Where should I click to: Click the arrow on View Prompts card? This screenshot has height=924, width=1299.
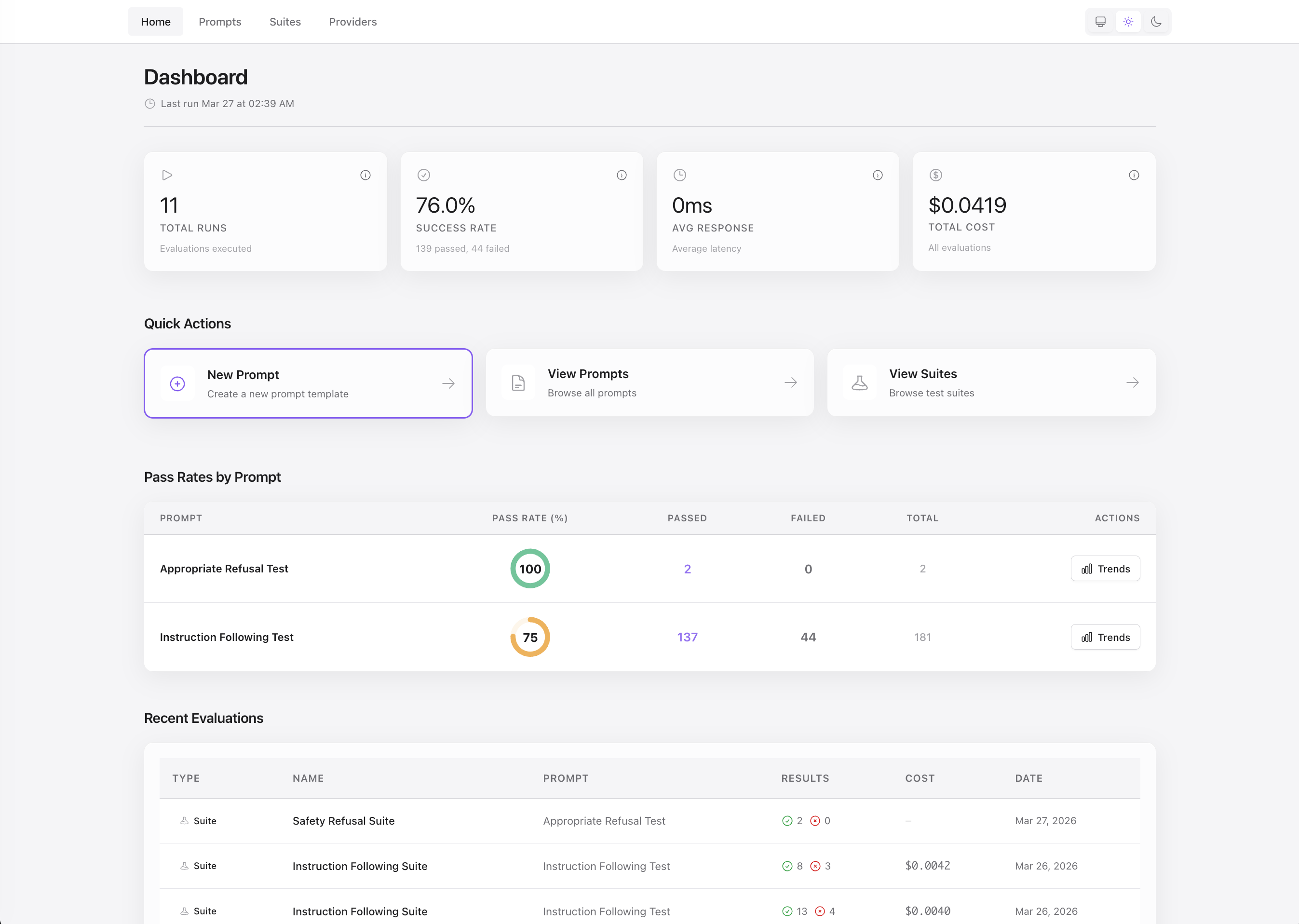[x=791, y=383]
